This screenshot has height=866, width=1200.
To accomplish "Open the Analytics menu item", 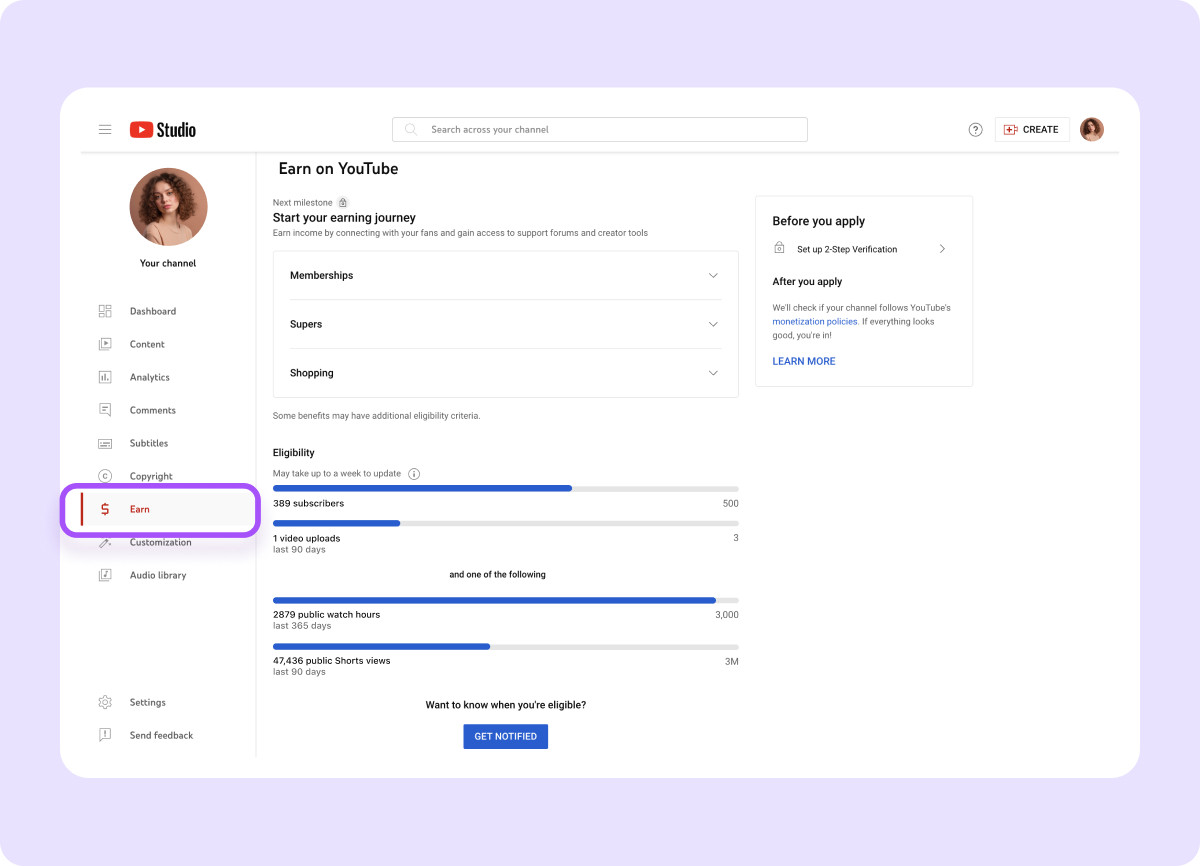I will pos(150,377).
